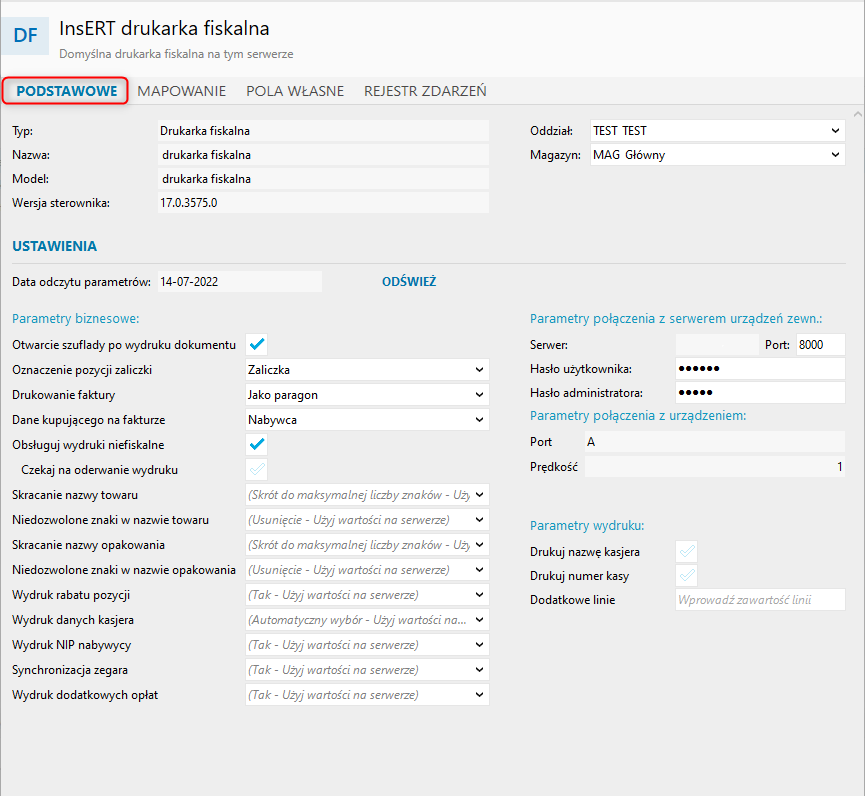The height and width of the screenshot is (796, 865).
Task: Open the MAPOWANIE tab
Action: [x=181, y=91]
